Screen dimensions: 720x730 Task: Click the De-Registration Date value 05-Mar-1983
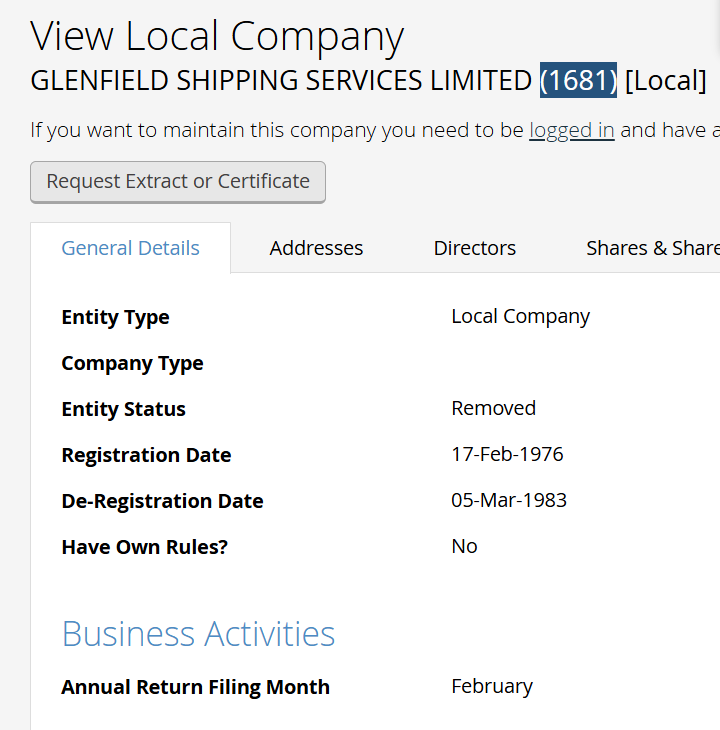point(509,500)
